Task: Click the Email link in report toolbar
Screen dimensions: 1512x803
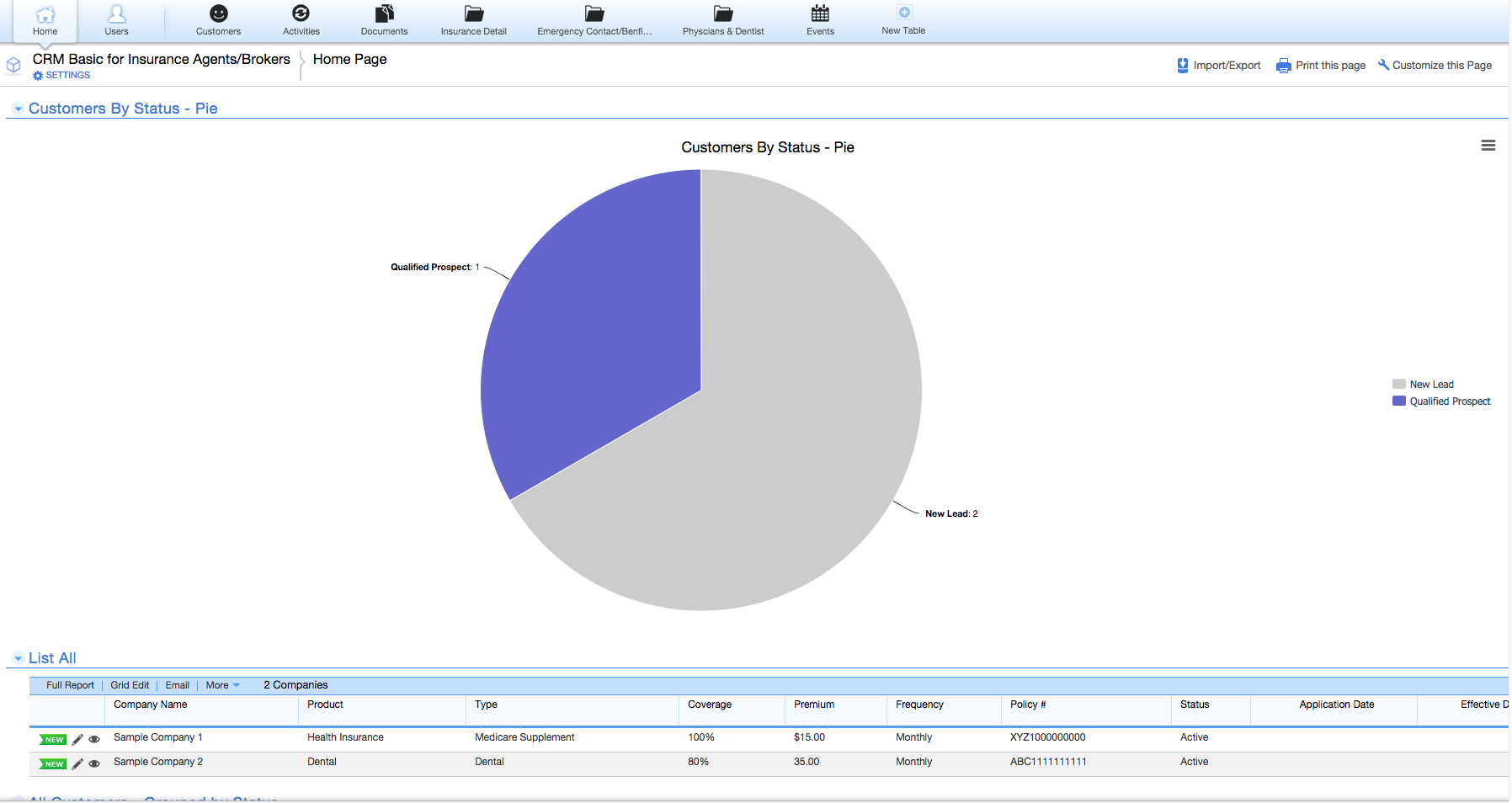Action: coord(177,685)
